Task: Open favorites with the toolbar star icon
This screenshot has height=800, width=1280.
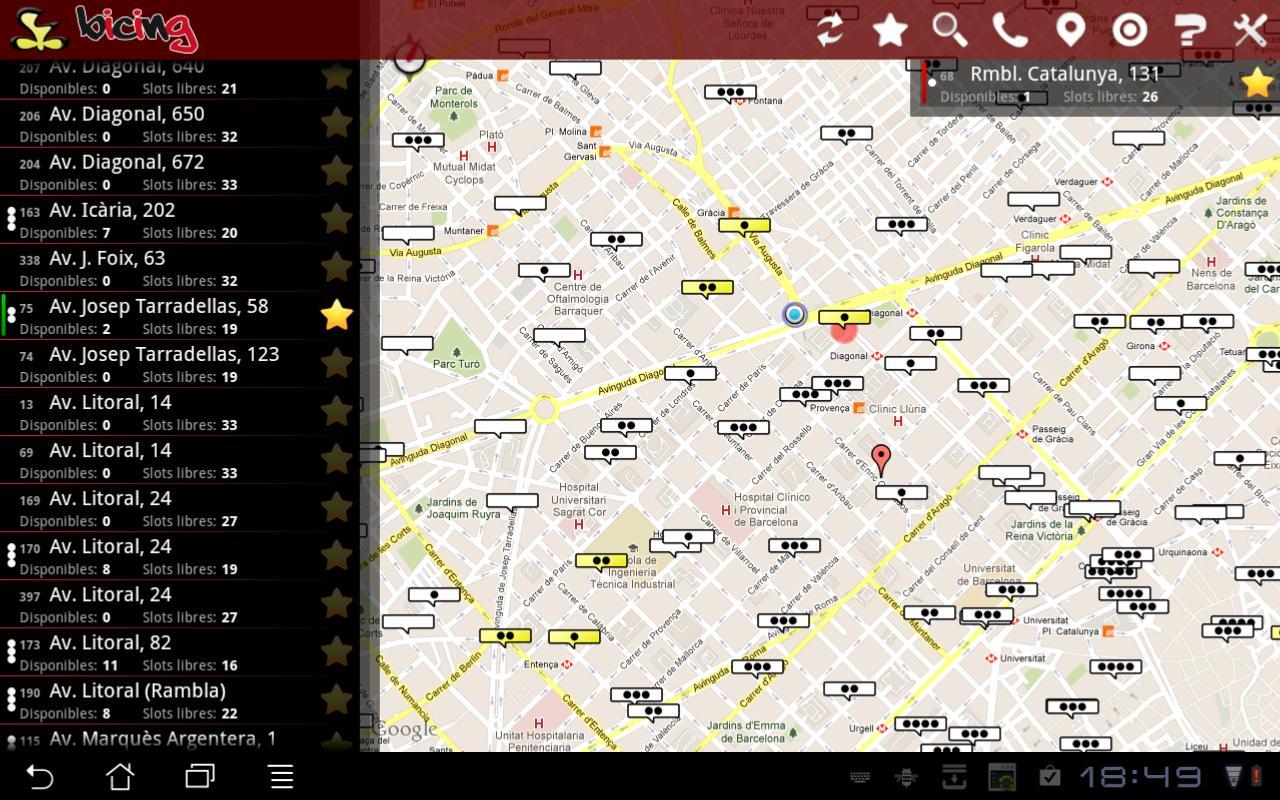Action: click(889, 29)
